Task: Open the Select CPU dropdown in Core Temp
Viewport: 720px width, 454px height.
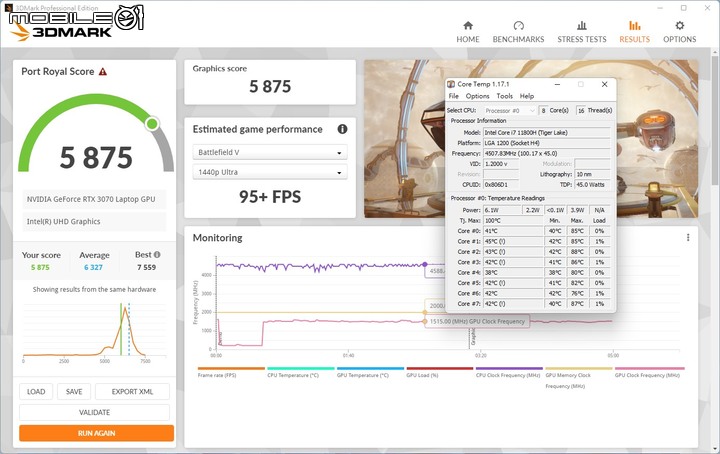Action: 510,111
